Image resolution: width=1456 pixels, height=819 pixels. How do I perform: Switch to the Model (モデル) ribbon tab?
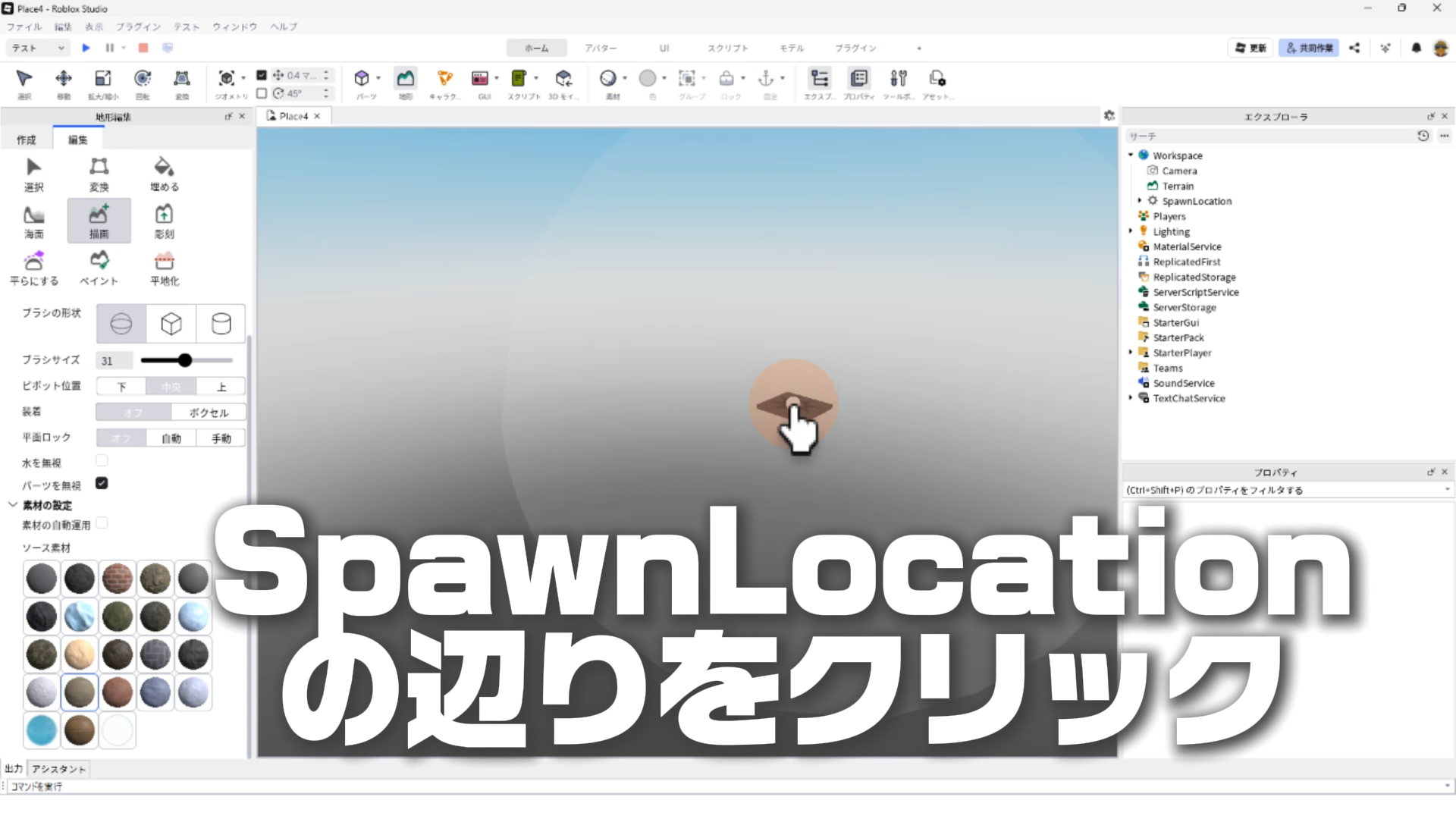pyautogui.click(x=791, y=48)
